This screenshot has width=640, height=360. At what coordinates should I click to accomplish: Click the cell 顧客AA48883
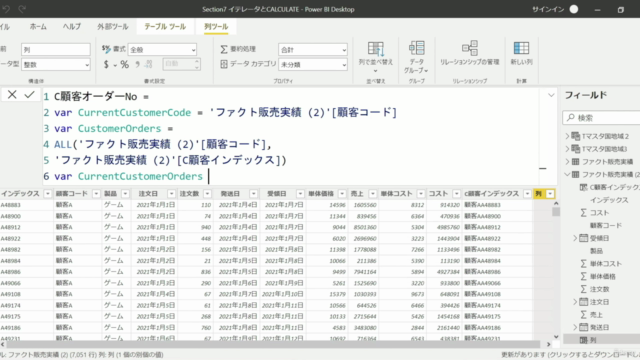[x=482, y=205]
